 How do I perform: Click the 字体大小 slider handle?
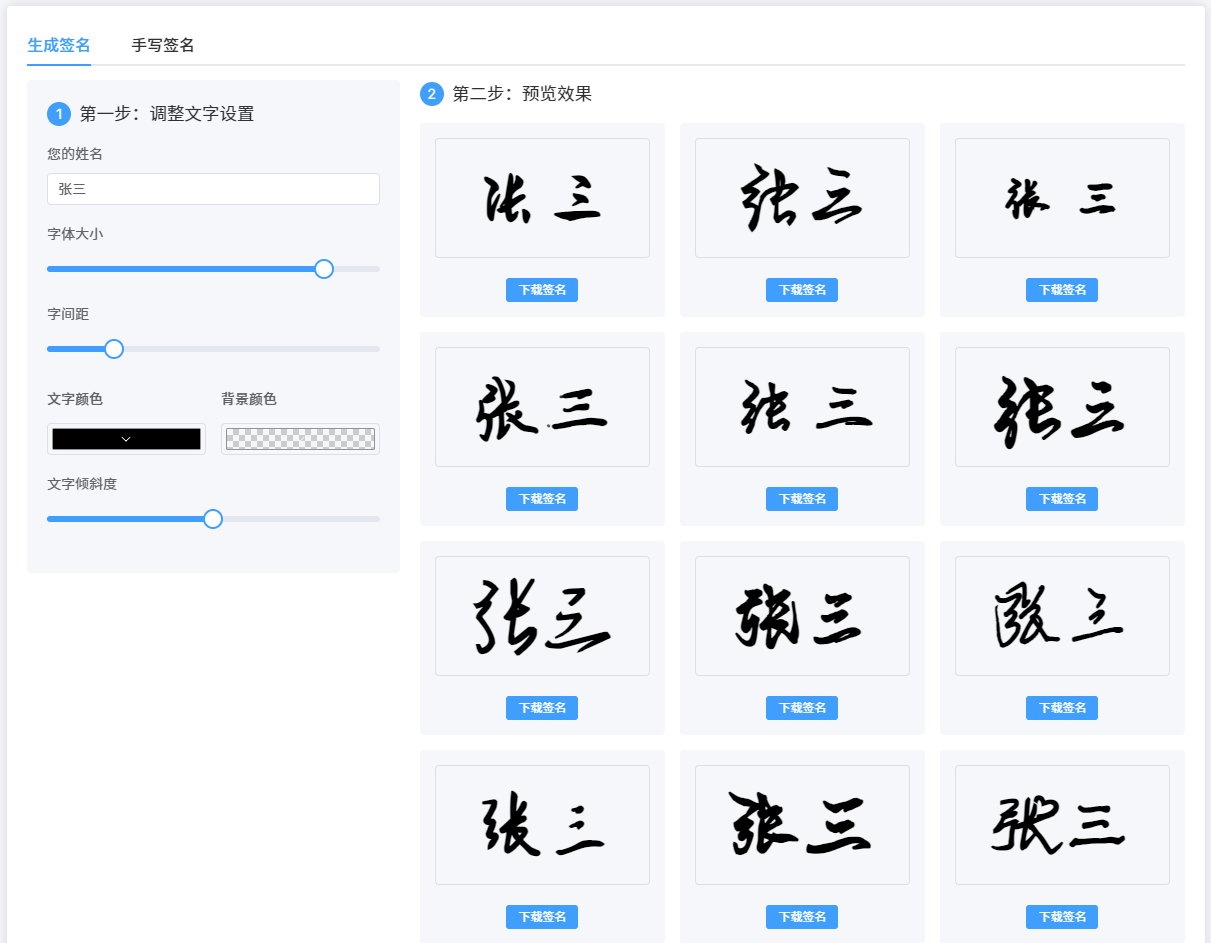pyautogui.click(x=324, y=268)
